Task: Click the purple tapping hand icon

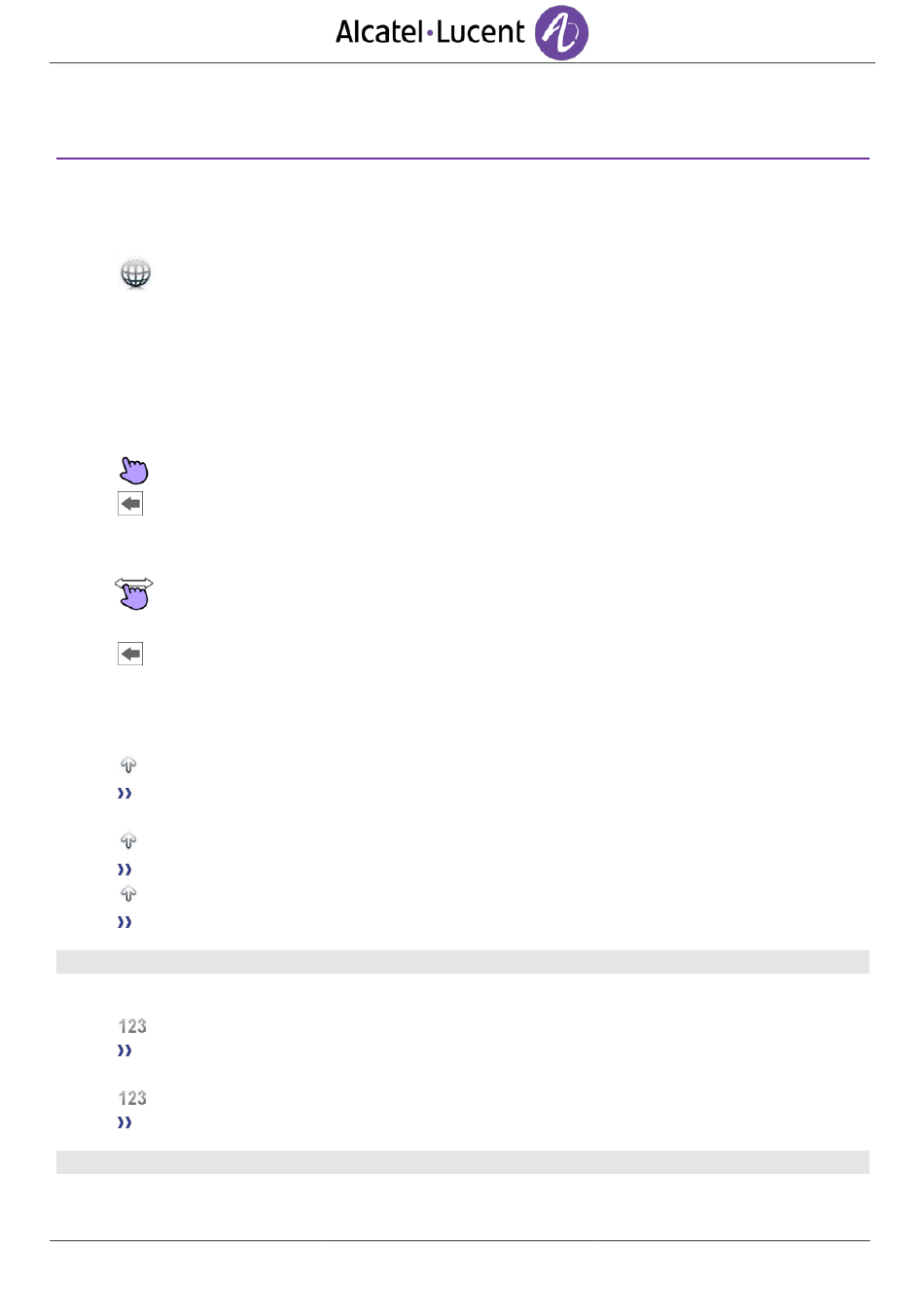Action: point(133,471)
